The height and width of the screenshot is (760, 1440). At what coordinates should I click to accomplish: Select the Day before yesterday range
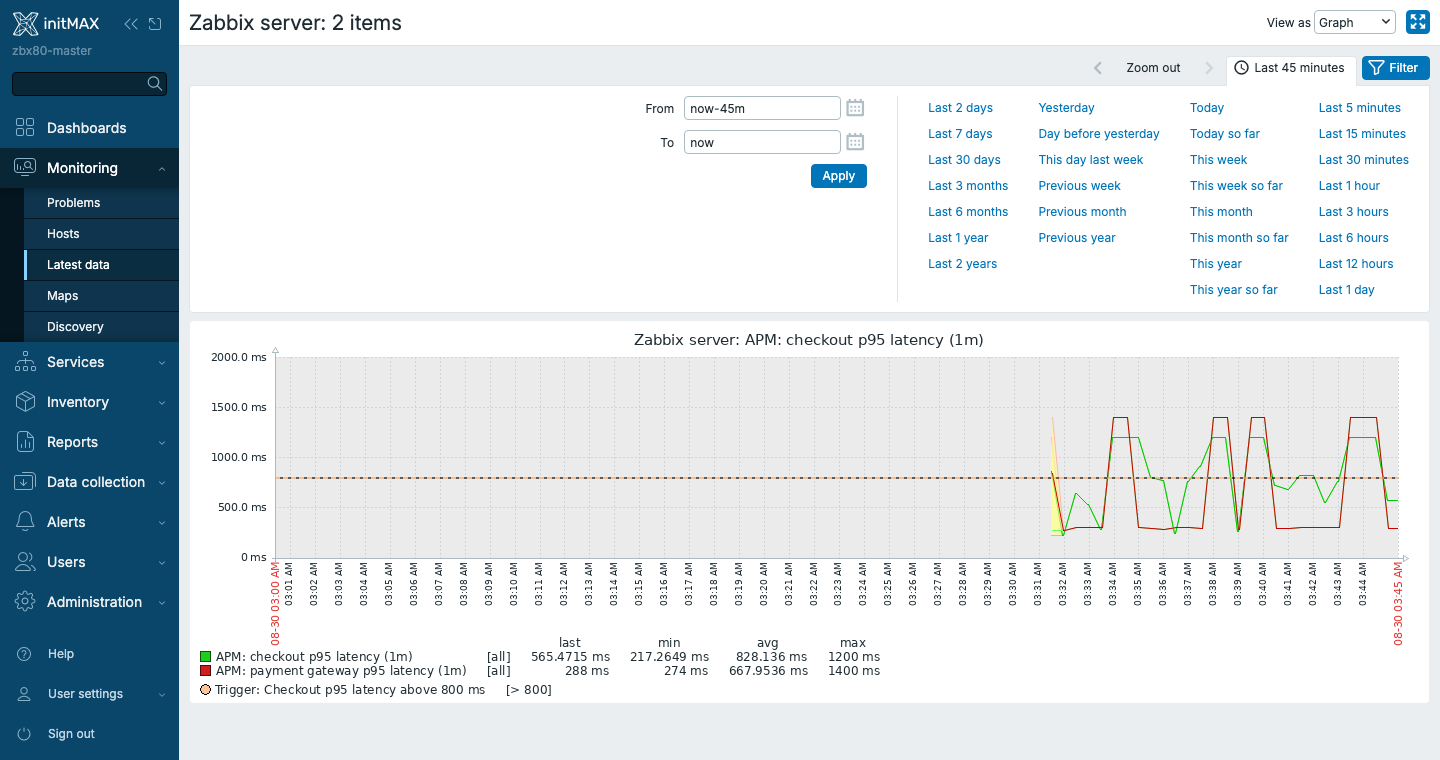click(x=1099, y=134)
